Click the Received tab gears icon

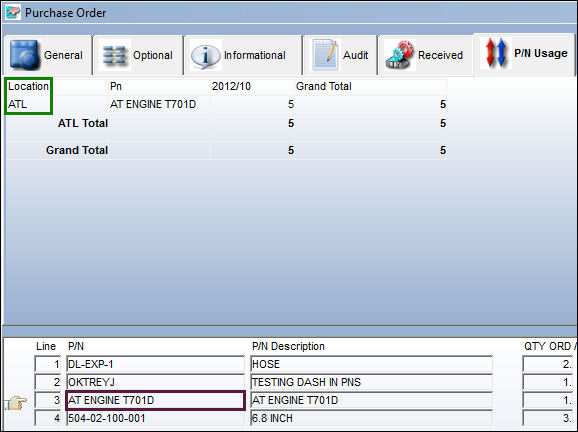tap(400, 55)
